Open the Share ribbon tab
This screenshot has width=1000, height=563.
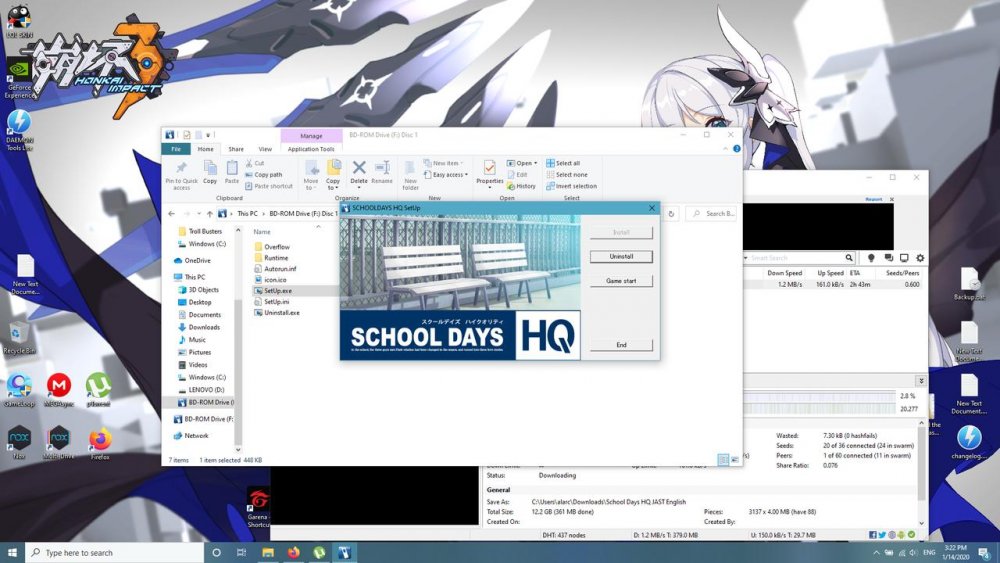(x=236, y=149)
